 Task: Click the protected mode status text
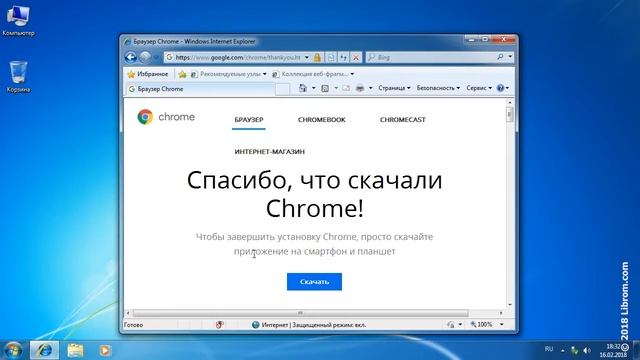point(329,325)
